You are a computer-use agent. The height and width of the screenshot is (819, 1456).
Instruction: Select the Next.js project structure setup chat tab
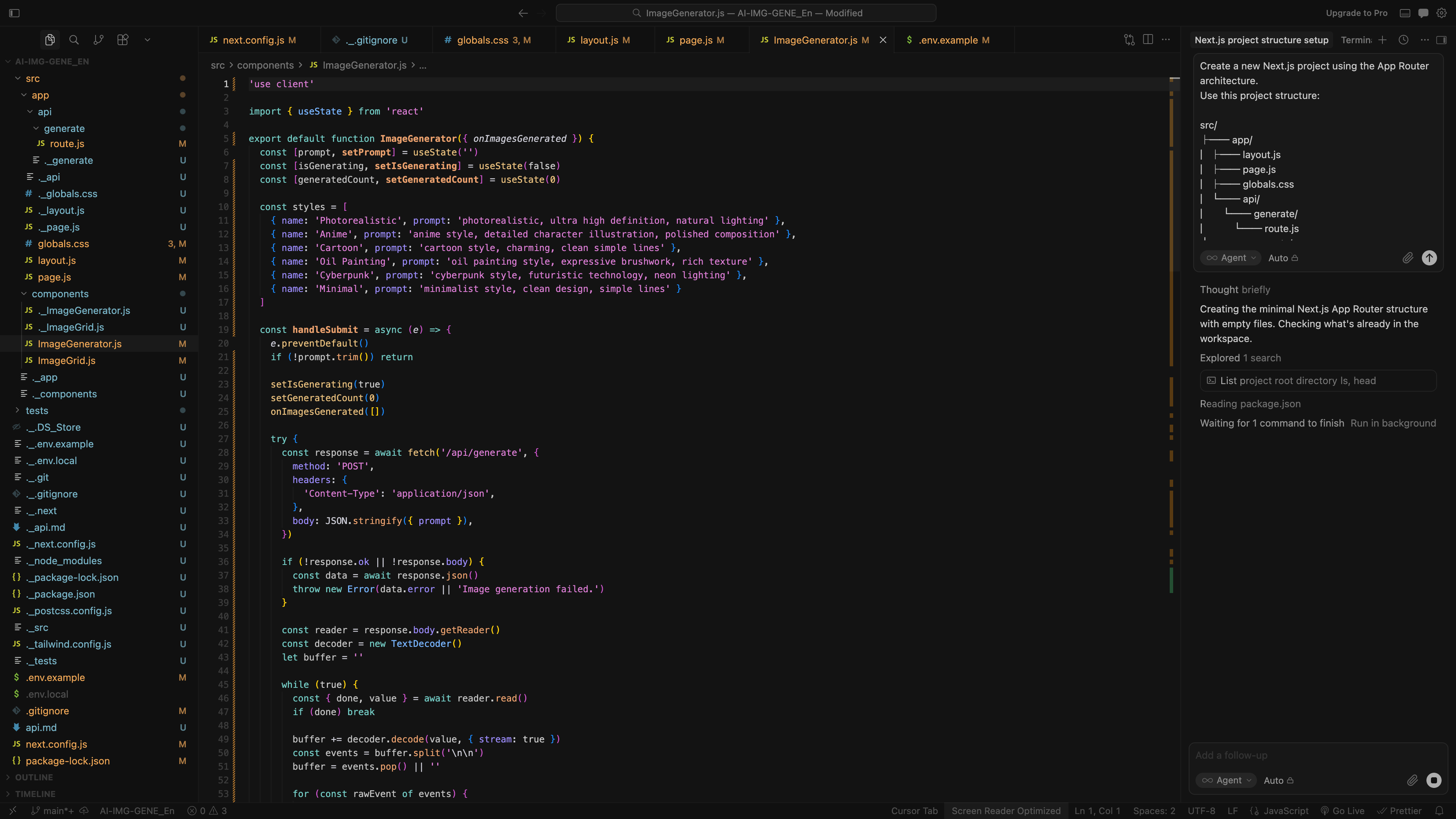[x=1261, y=40]
